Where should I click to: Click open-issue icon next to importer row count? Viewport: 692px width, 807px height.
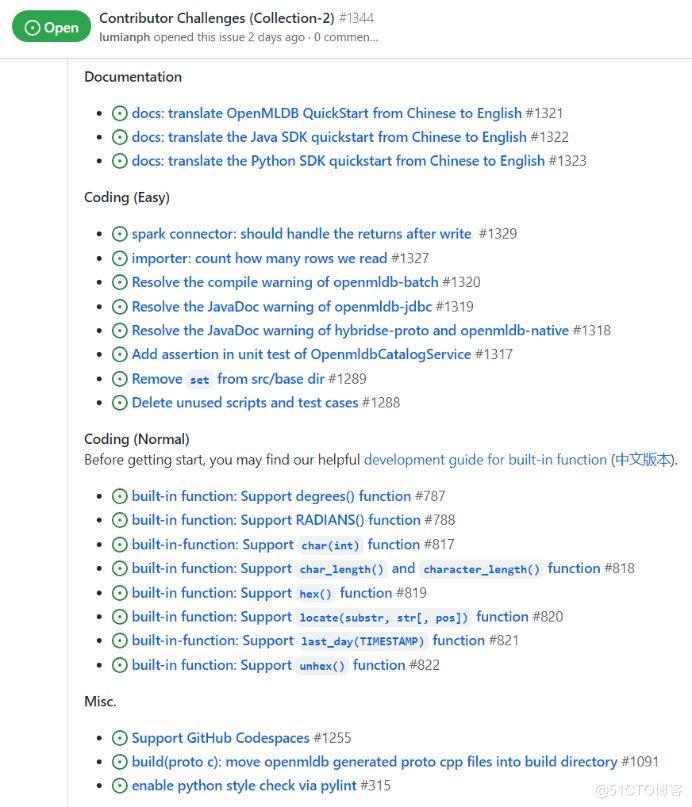pyautogui.click(x=119, y=258)
